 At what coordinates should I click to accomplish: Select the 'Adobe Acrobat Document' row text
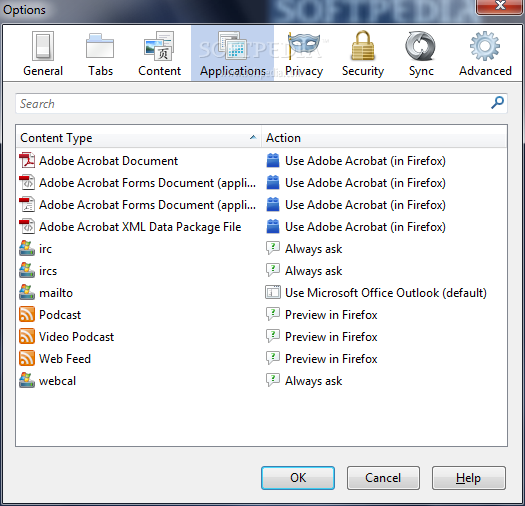point(108,161)
